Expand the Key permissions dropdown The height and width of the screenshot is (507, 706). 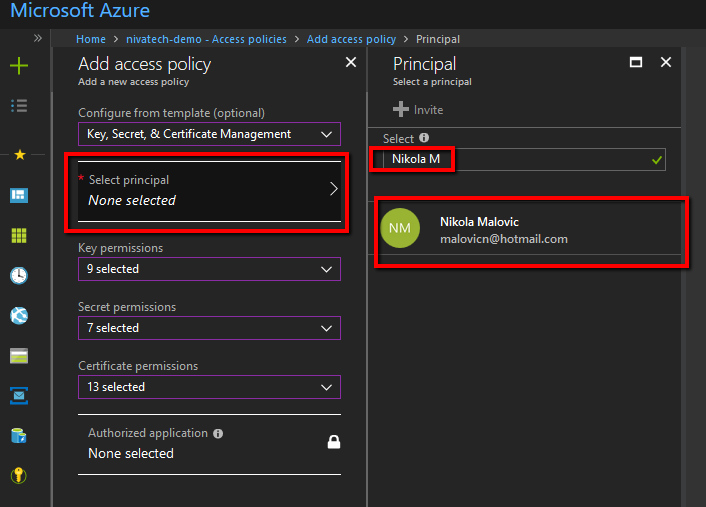[x=209, y=269]
